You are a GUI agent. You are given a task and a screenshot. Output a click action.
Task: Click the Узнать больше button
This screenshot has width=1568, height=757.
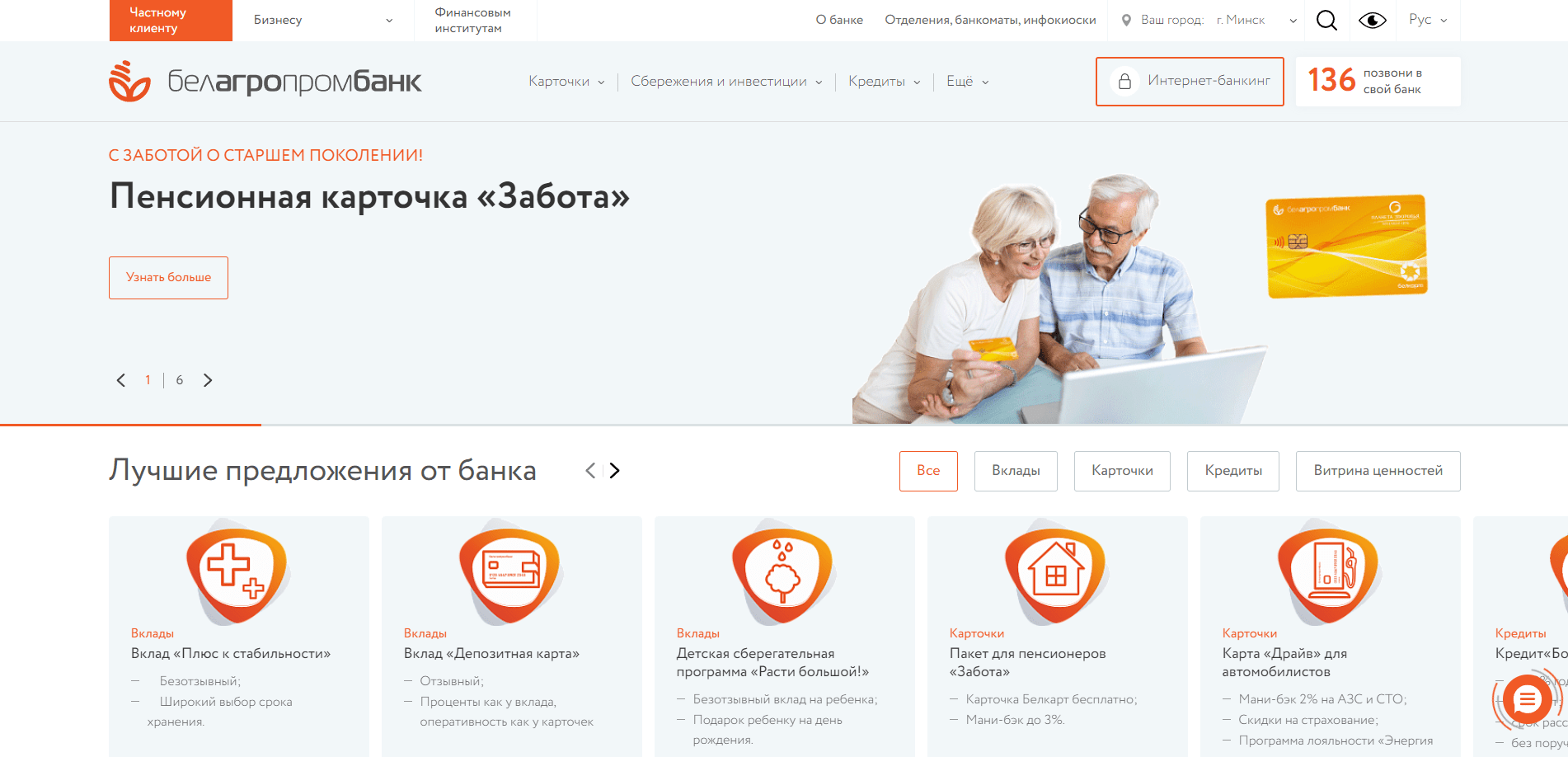(x=168, y=277)
